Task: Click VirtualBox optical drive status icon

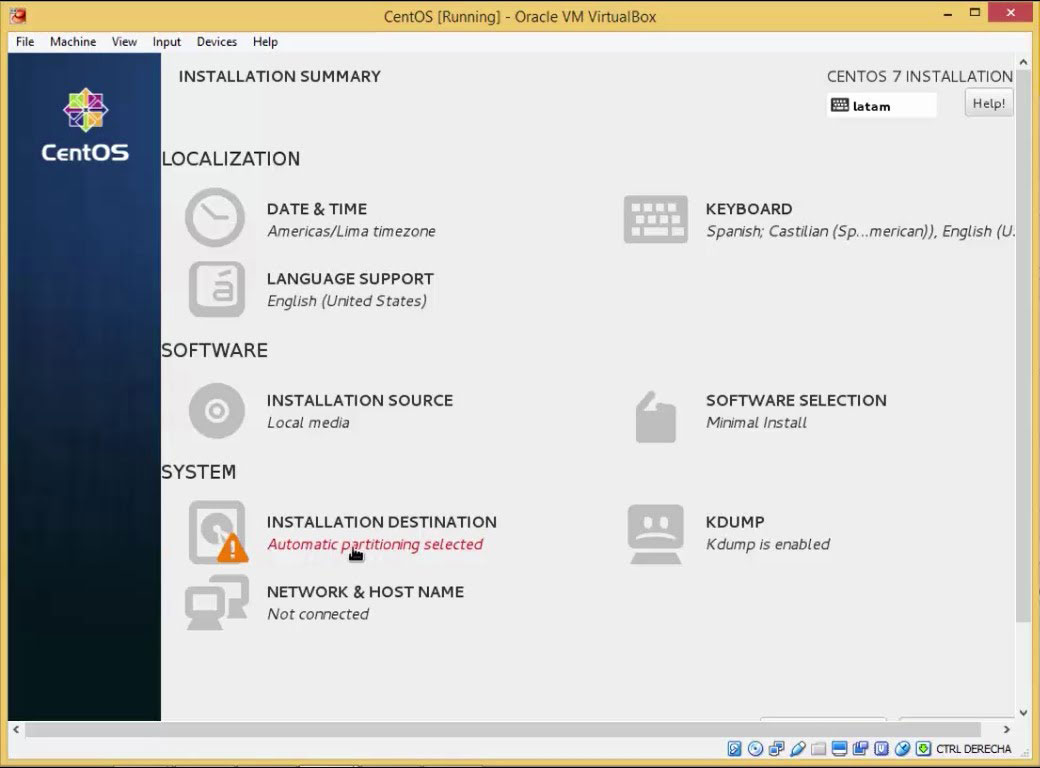Action: pos(755,749)
